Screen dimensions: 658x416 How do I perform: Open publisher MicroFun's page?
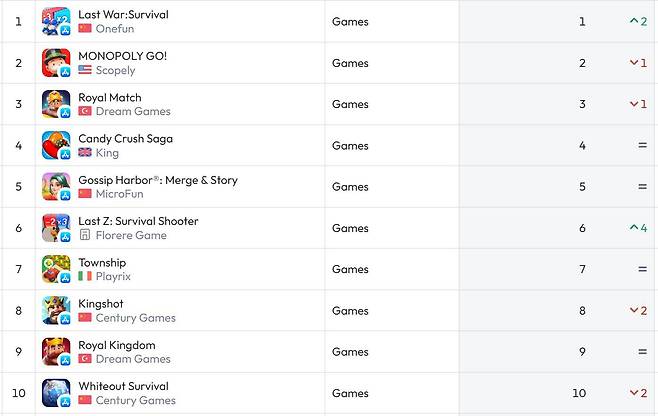coord(119,194)
